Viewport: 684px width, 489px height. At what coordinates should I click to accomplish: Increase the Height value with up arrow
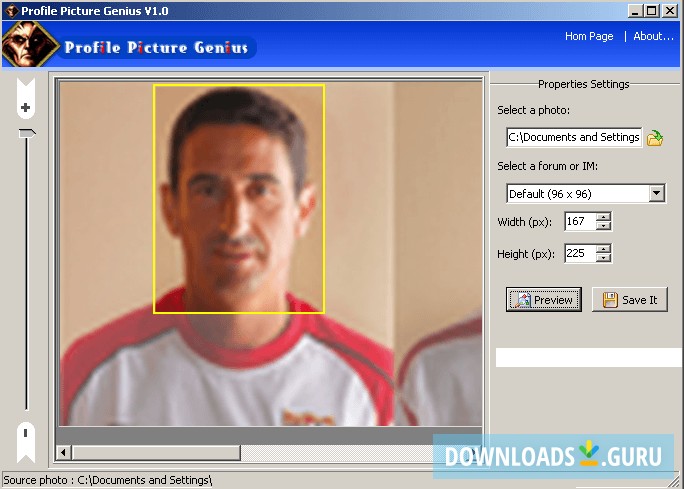coord(603,249)
